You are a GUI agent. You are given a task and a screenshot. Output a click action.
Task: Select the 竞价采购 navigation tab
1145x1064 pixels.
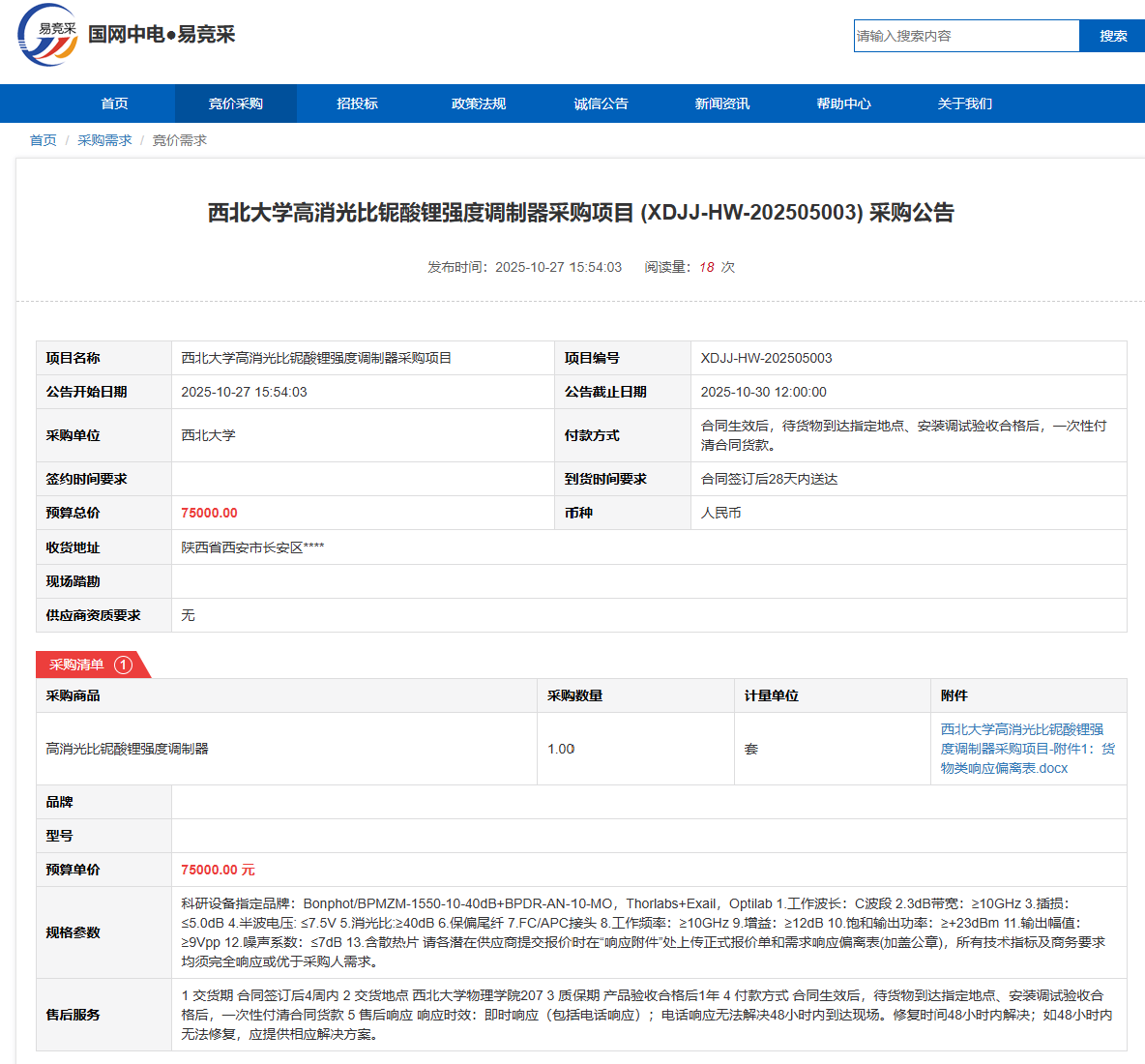coord(235,103)
